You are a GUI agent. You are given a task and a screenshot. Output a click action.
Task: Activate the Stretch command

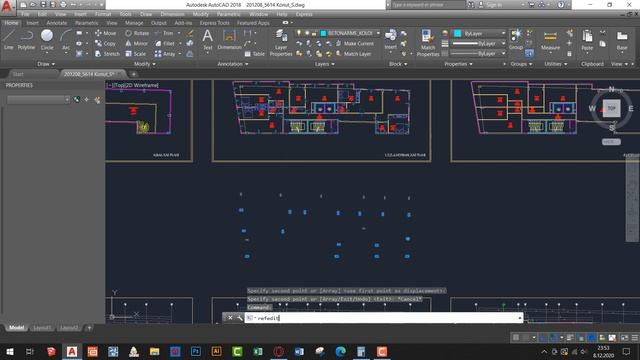pyautogui.click(x=107, y=53)
